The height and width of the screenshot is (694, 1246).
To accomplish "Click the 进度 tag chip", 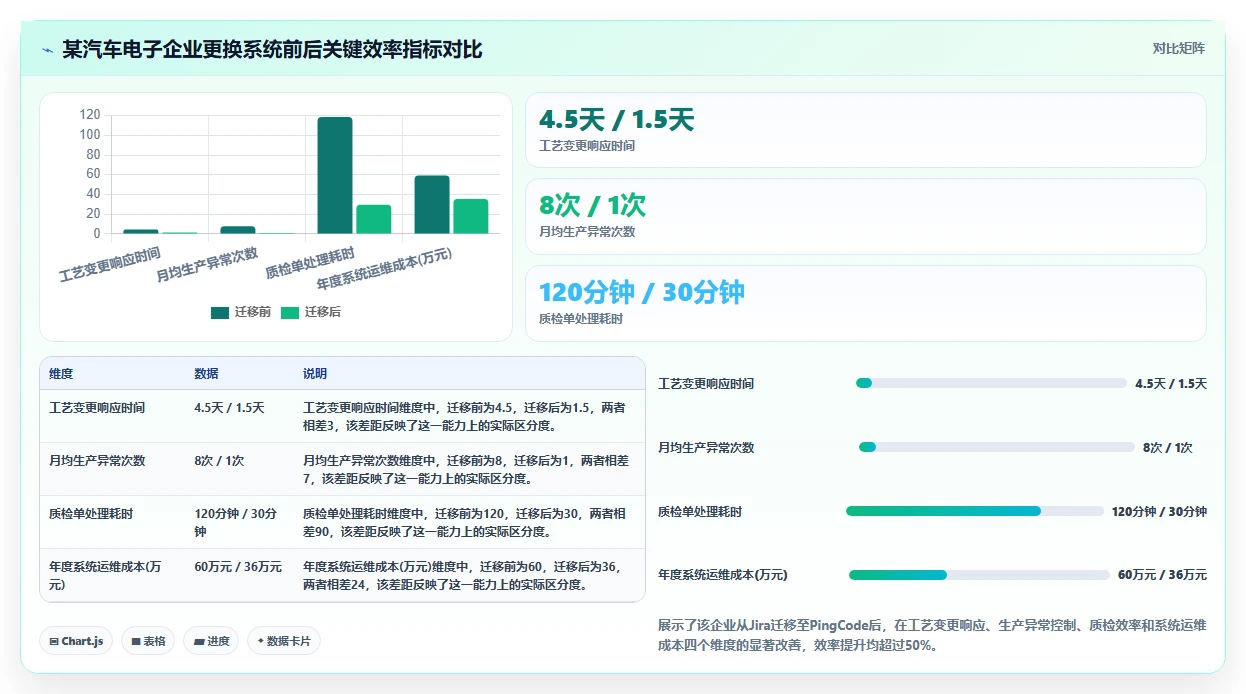I will (211, 641).
